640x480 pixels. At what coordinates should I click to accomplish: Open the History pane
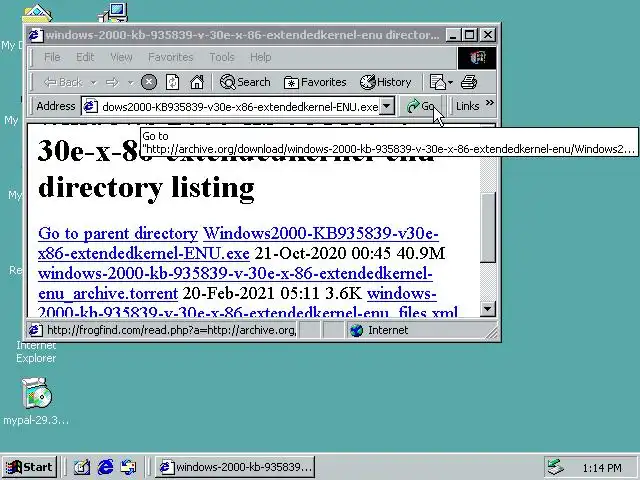coord(385,82)
